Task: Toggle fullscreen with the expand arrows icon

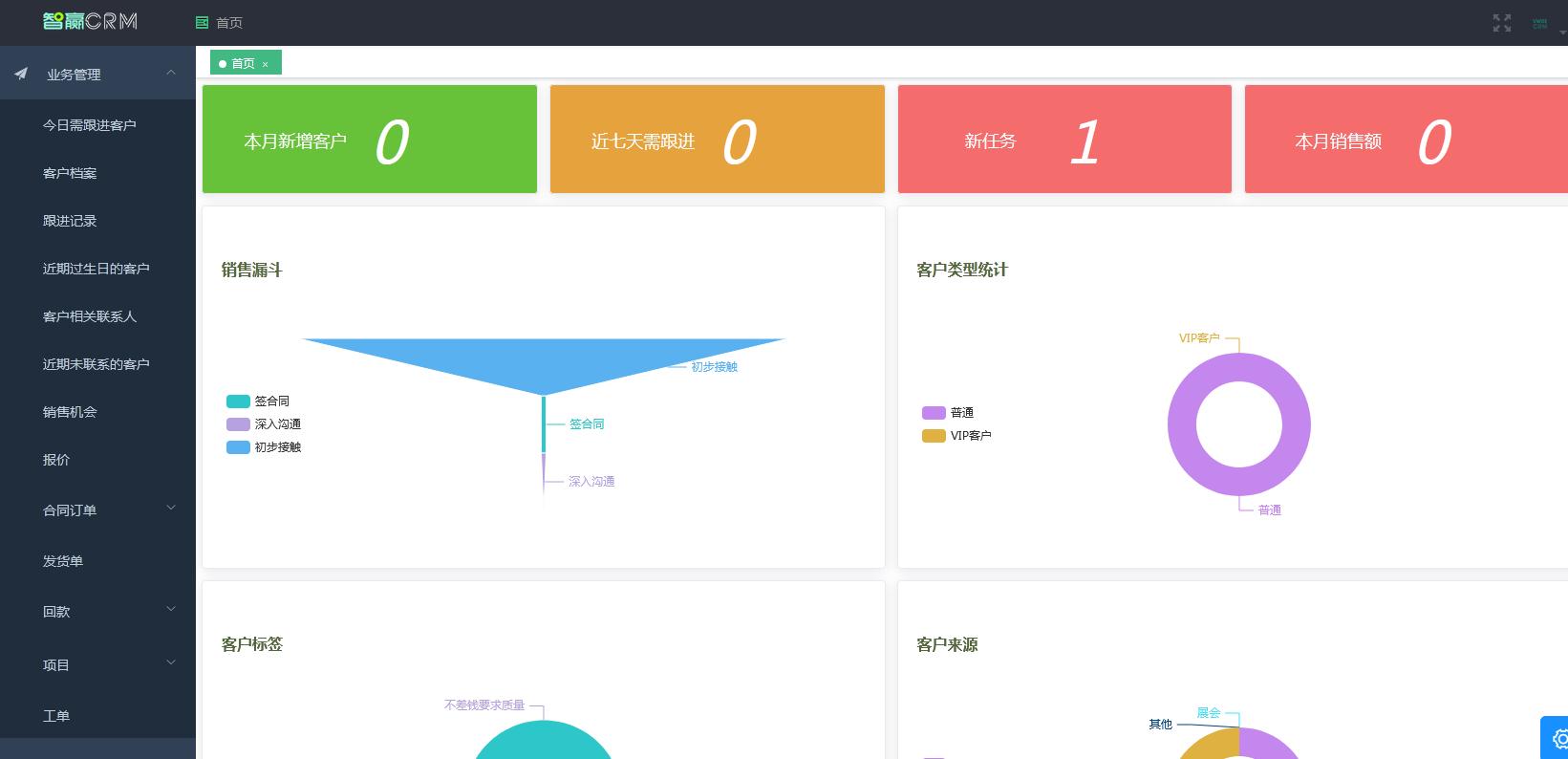Action: click(1502, 23)
